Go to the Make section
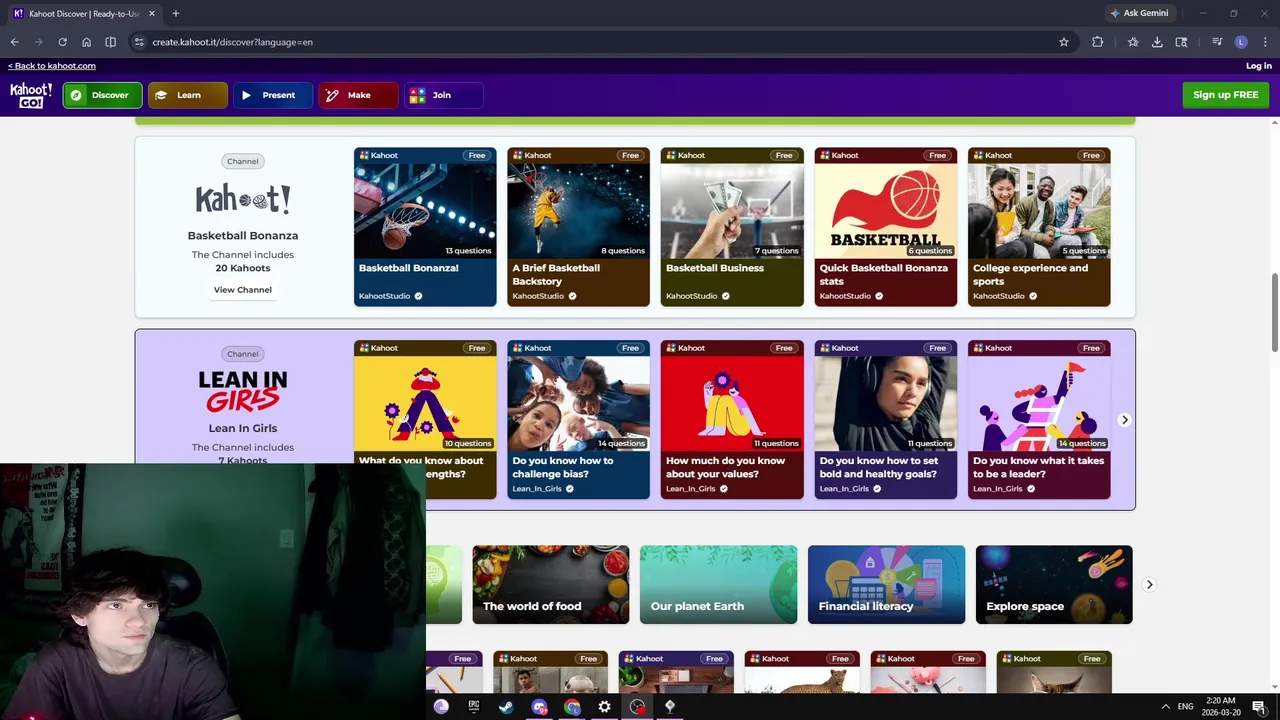This screenshot has height=720, width=1280. click(x=358, y=95)
